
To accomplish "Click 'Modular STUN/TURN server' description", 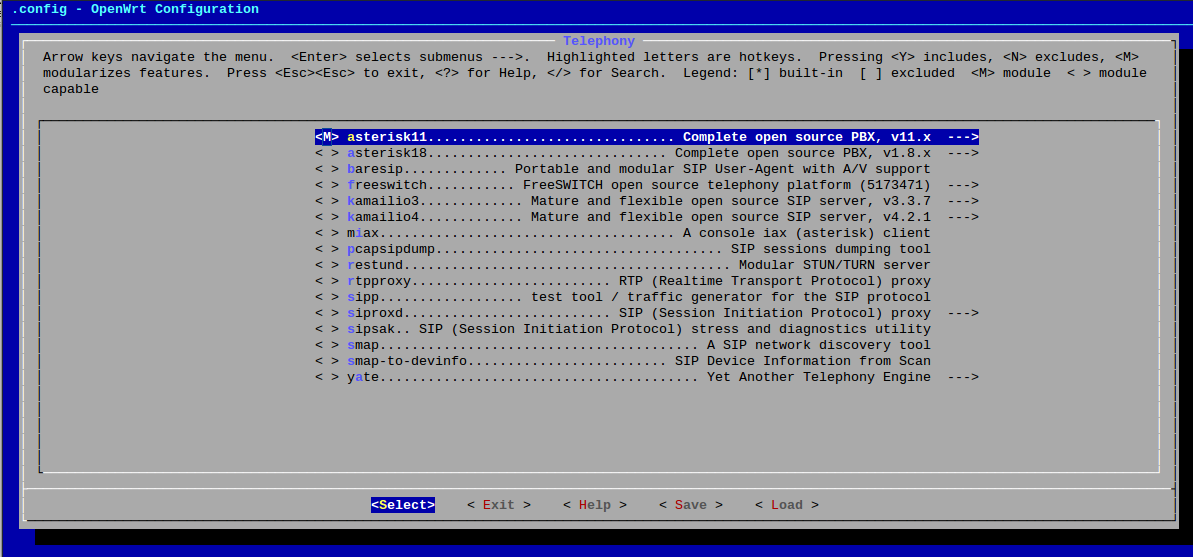I will pyautogui.click(x=835, y=265).
